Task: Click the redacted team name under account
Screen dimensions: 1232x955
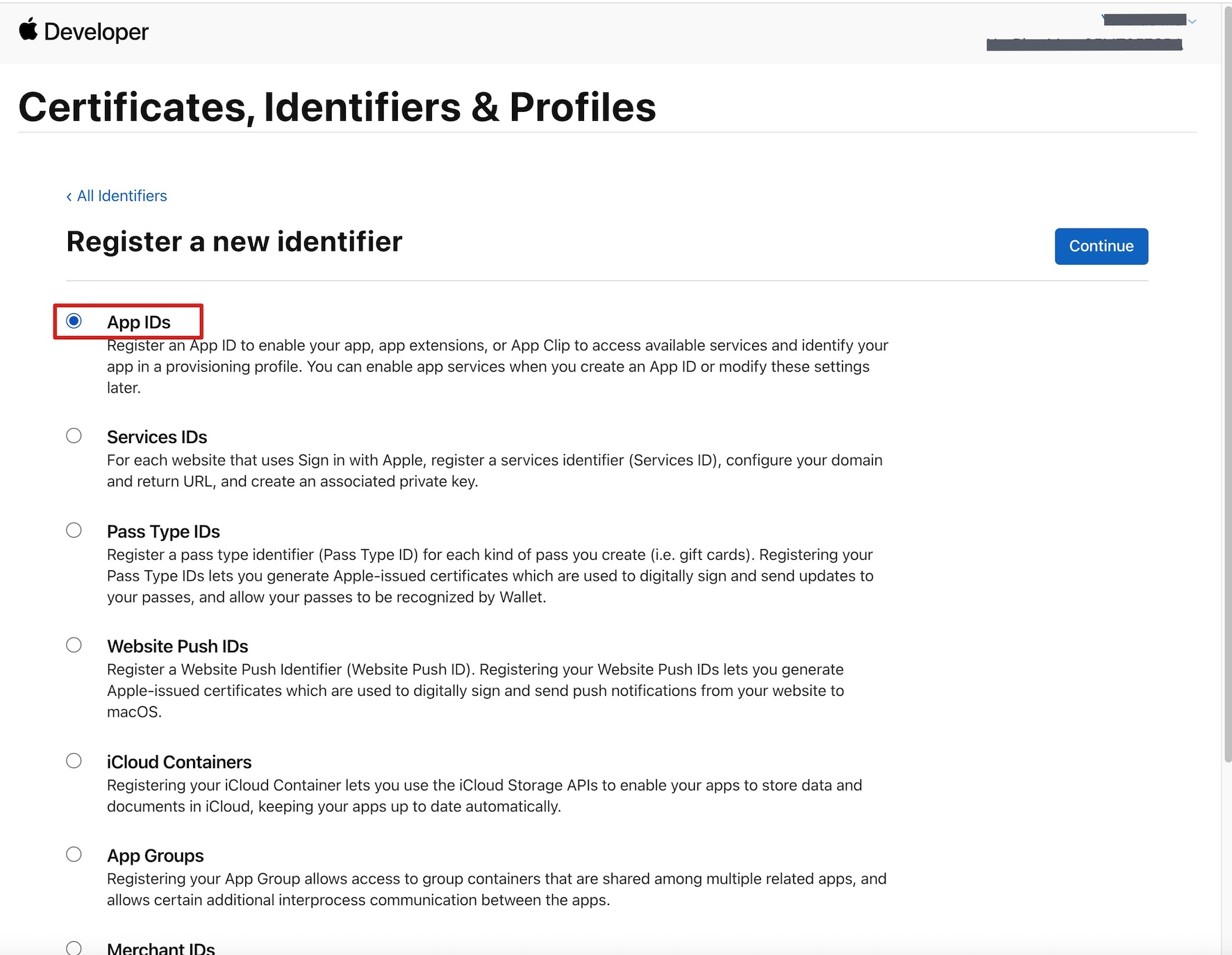Action: pyautogui.click(x=1084, y=44)
